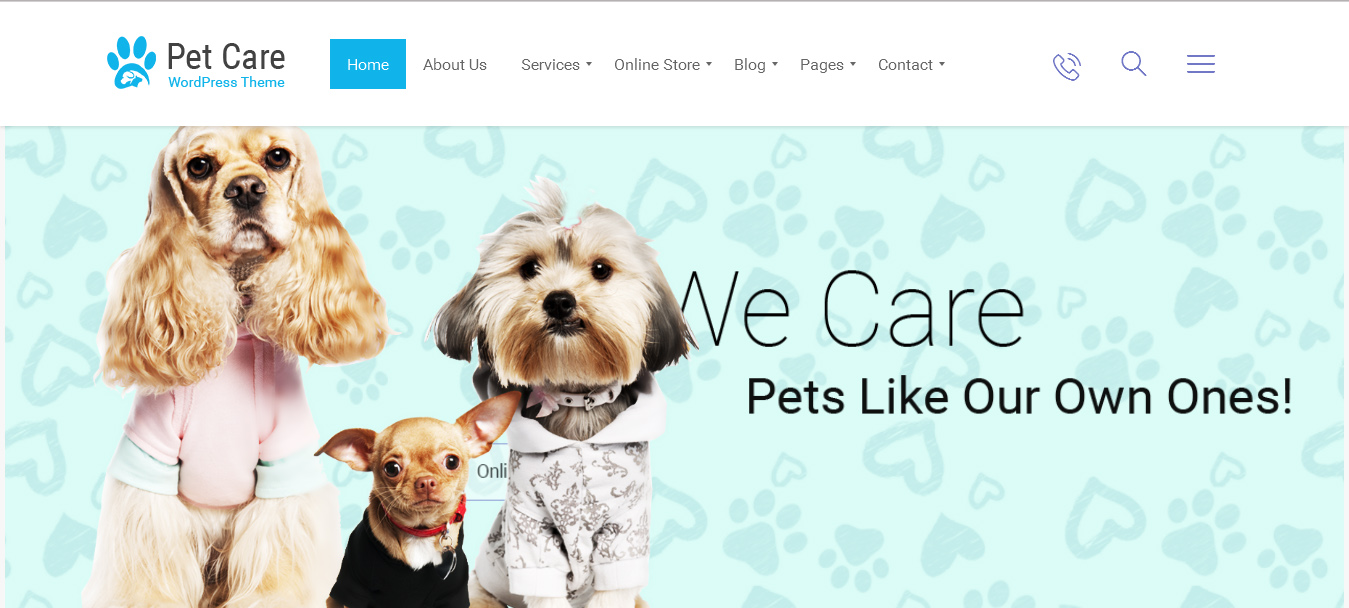Expand the Online Store dropdown arrow

(x=709, y=64)
